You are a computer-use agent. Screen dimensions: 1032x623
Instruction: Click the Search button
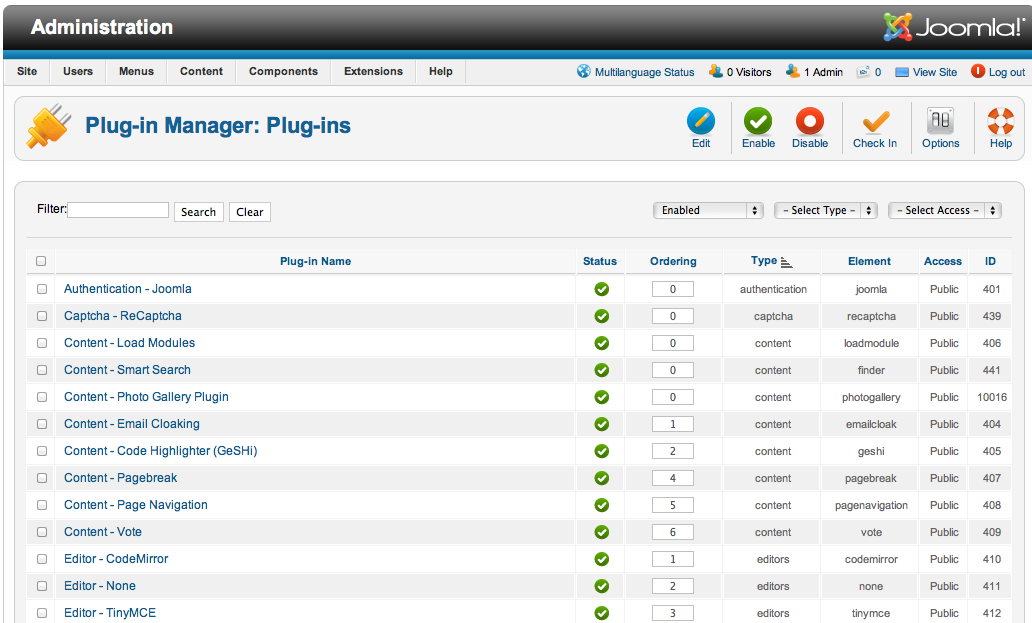tap(199, 212)
